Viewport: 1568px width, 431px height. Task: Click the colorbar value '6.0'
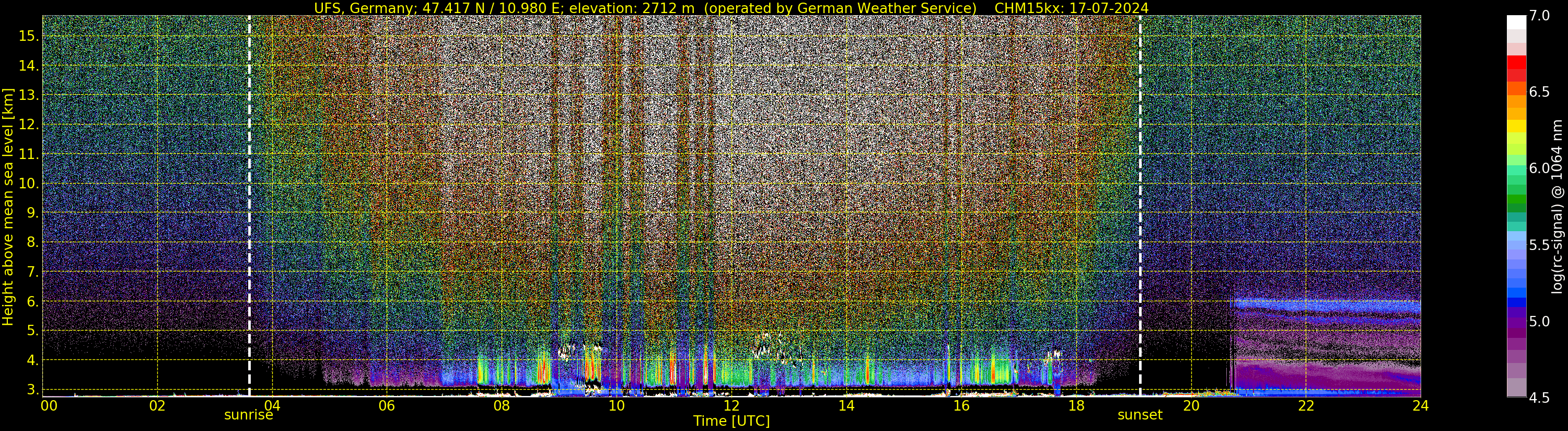click(1539, 168)
